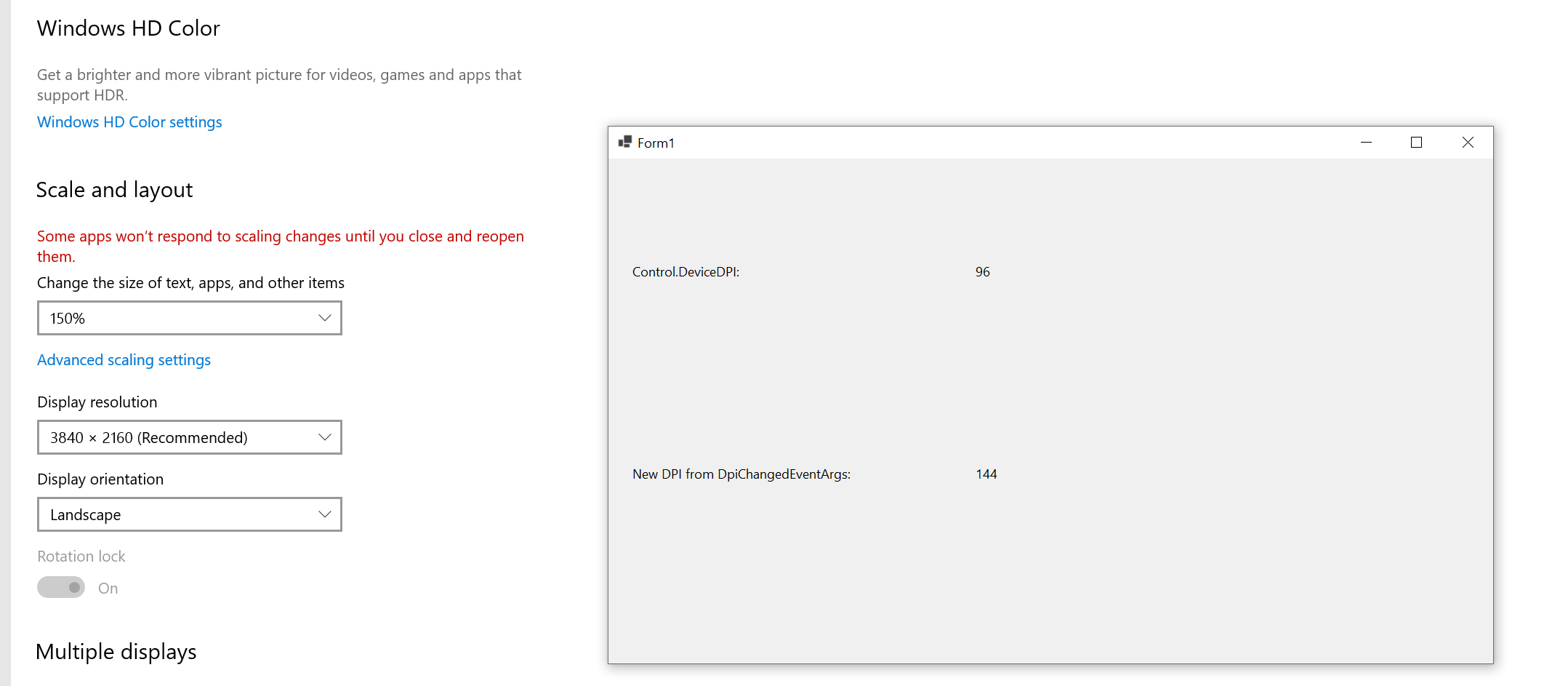The height and width of the screenshot is (686, 1568).
Task: Click the 'Rotation lock' label
Action: [81, 557]
